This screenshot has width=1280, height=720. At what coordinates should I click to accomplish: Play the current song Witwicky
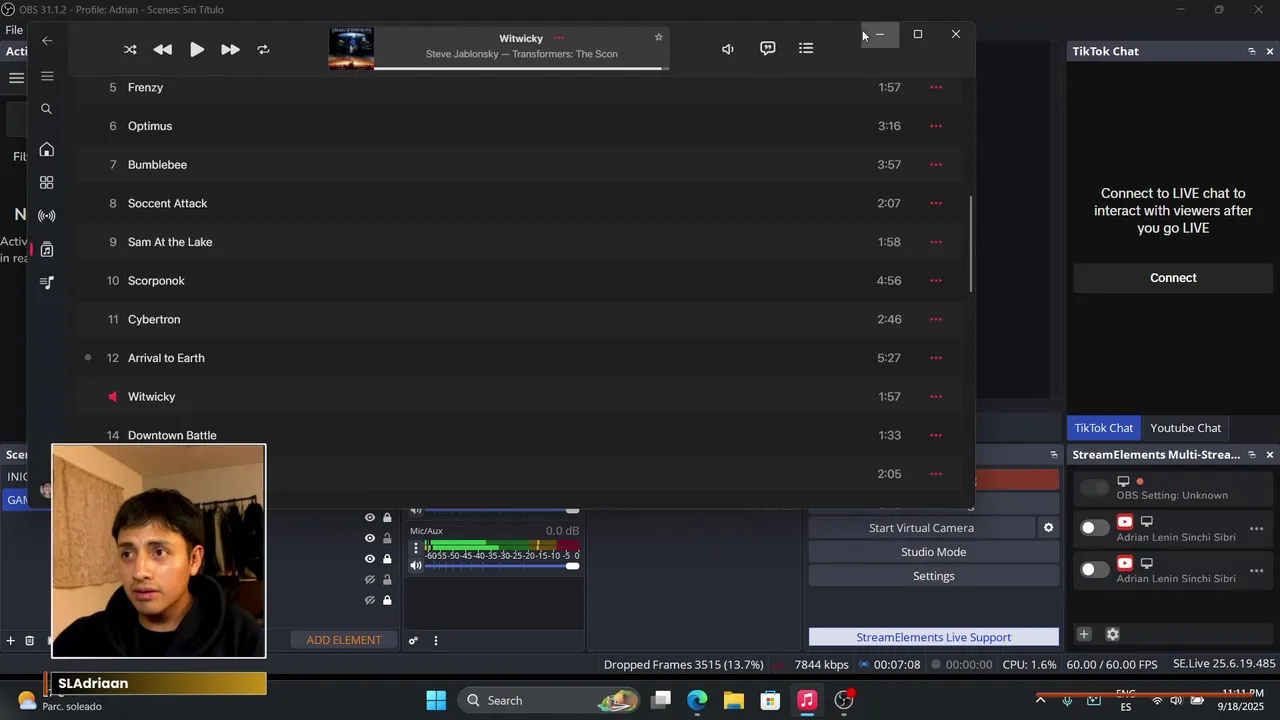click(x=197, y=49)
